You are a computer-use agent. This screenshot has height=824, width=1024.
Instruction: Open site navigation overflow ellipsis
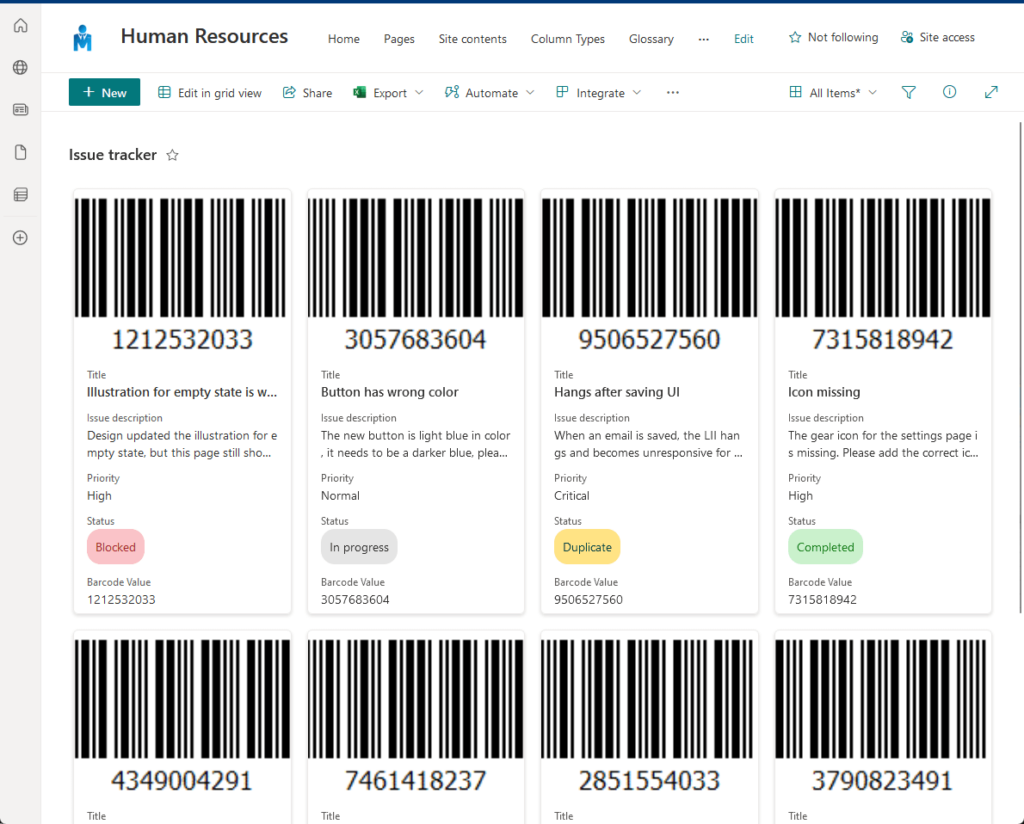click(703, 39)
